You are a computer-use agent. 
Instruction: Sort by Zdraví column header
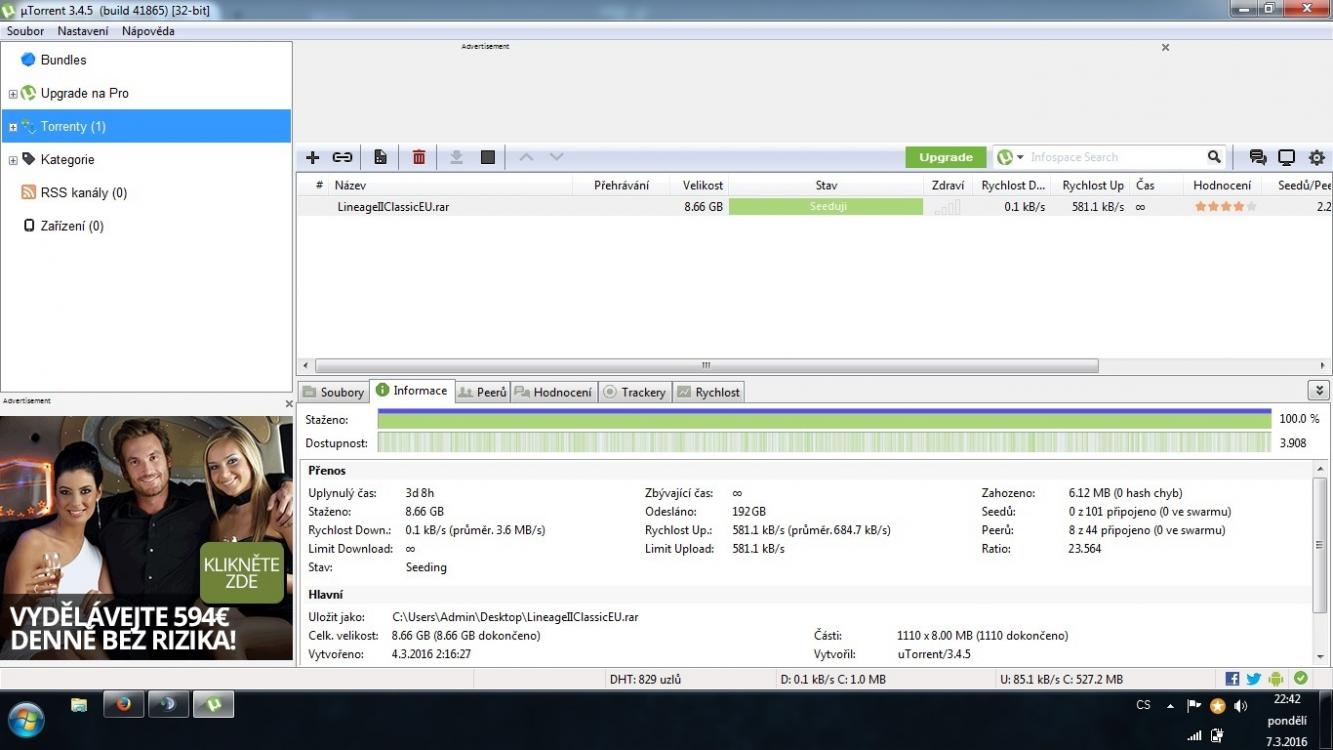coord(947,185)
